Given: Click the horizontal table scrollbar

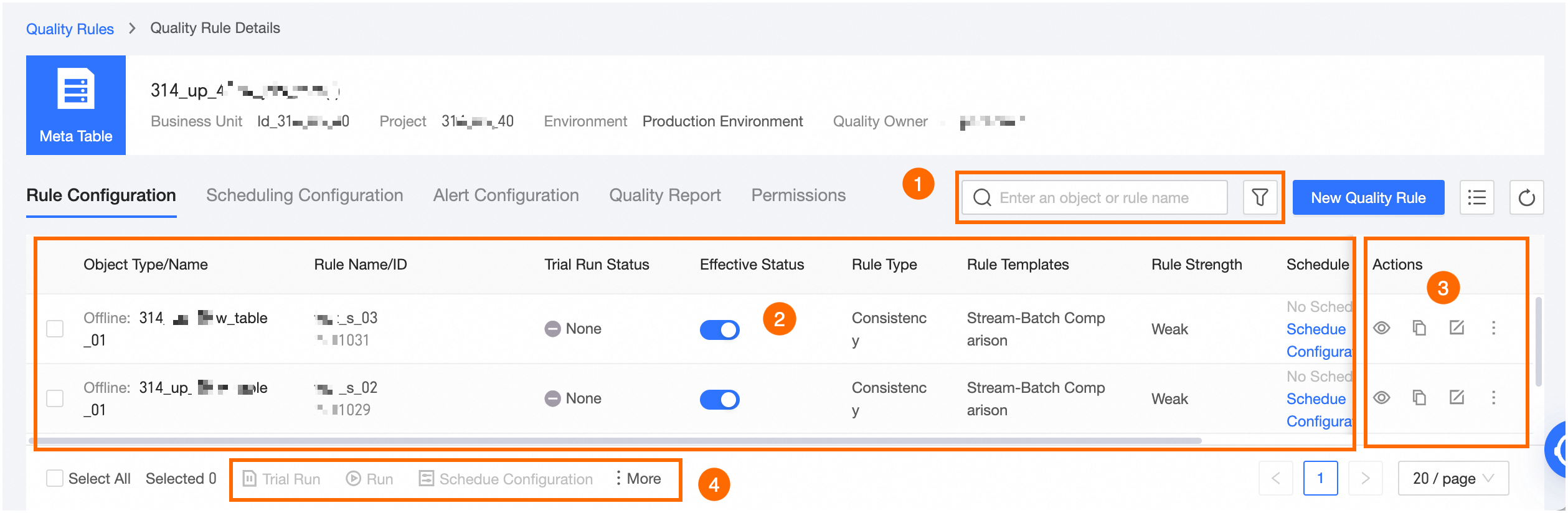Looking at the screenshot, I should click(x=615, y=441).
